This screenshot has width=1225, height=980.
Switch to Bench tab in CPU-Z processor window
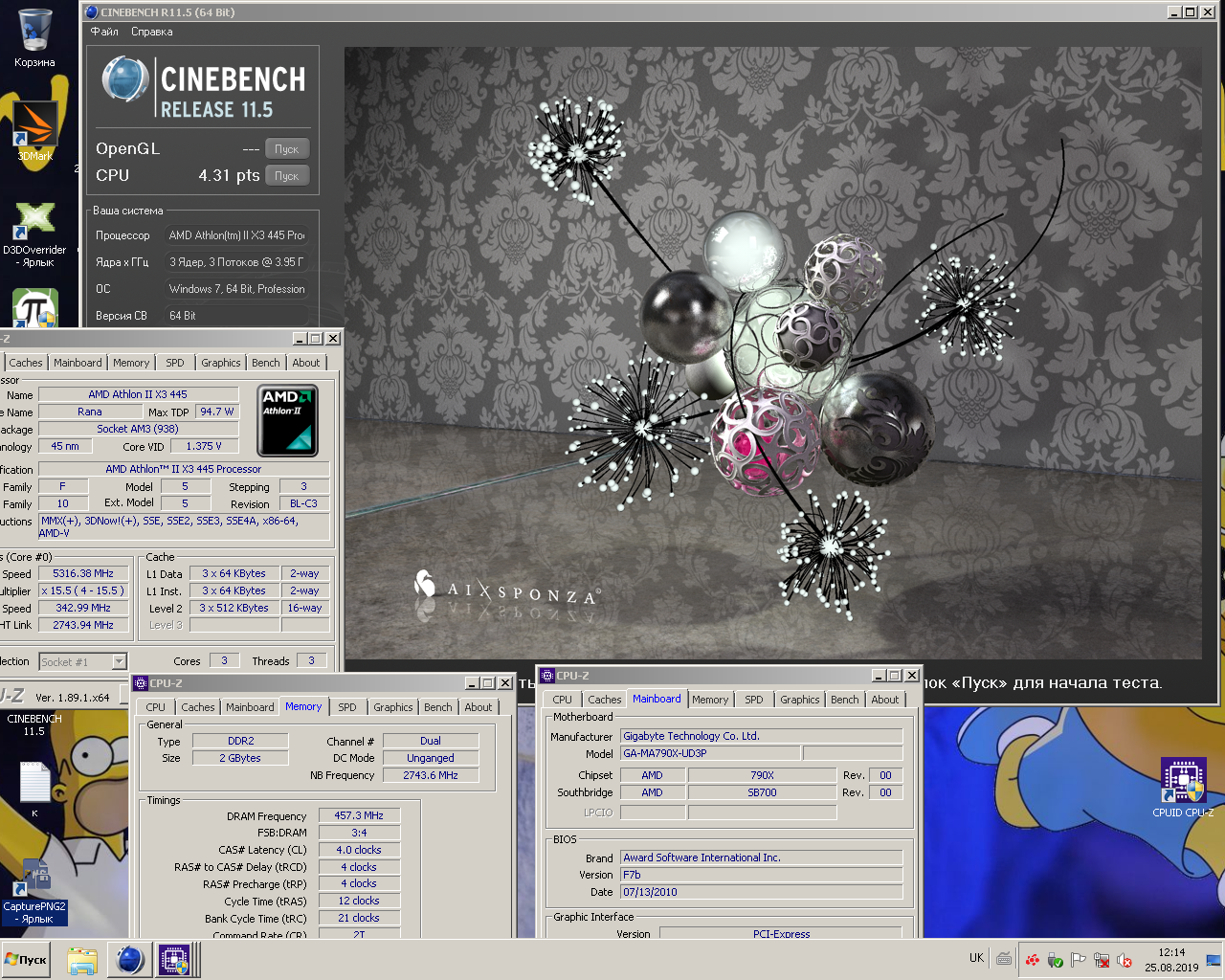[x=266, y=363]
